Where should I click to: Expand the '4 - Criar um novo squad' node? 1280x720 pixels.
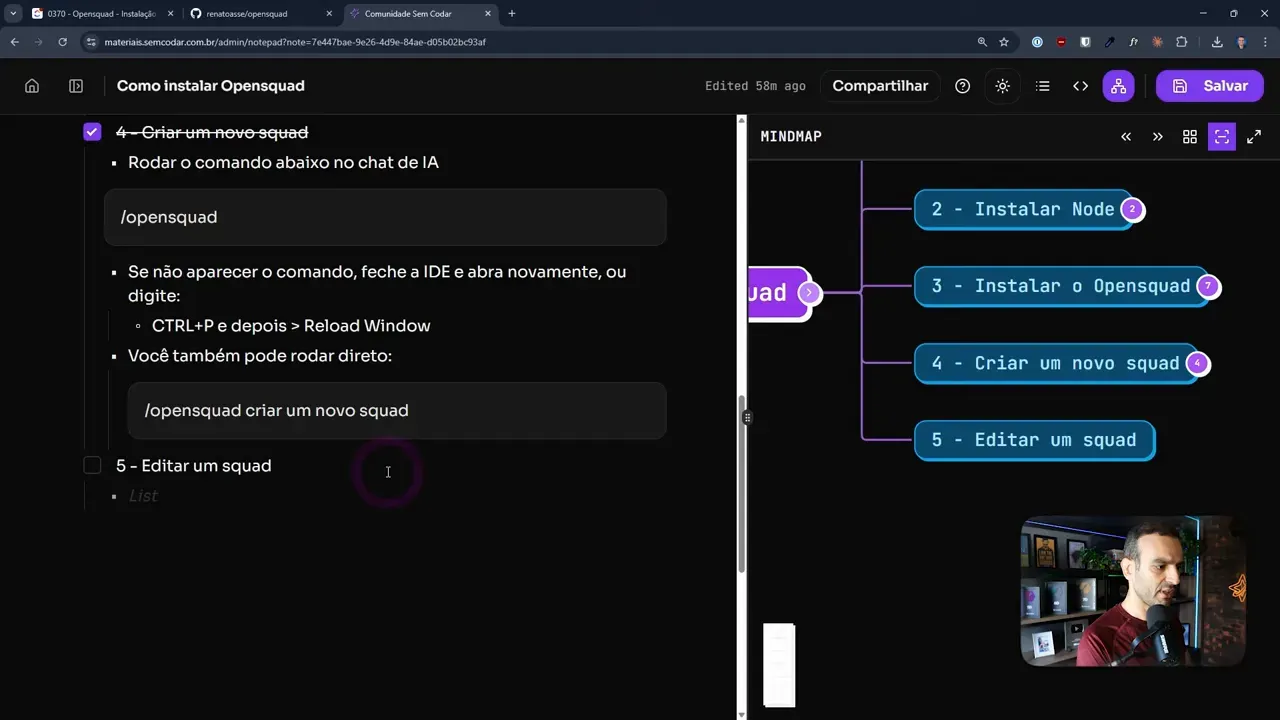point(1197,363)
